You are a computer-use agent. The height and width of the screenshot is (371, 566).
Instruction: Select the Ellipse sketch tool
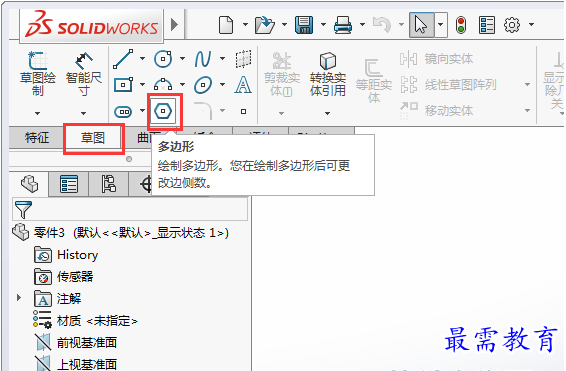(203, 85)
